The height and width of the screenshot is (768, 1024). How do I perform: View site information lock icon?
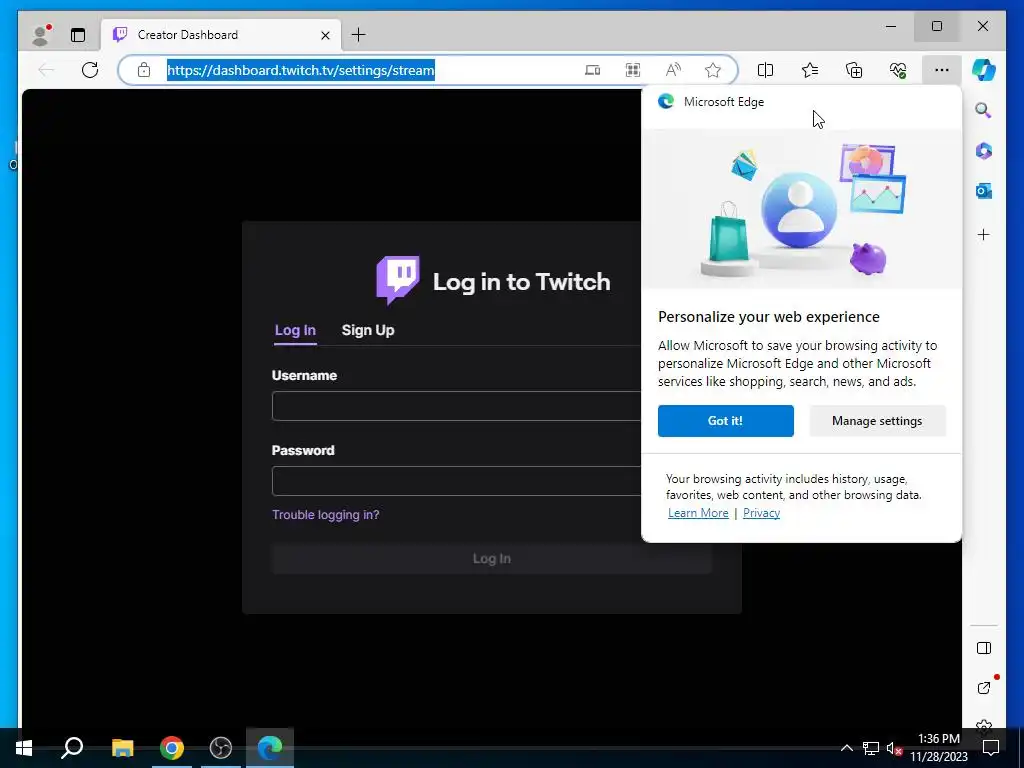144,70
